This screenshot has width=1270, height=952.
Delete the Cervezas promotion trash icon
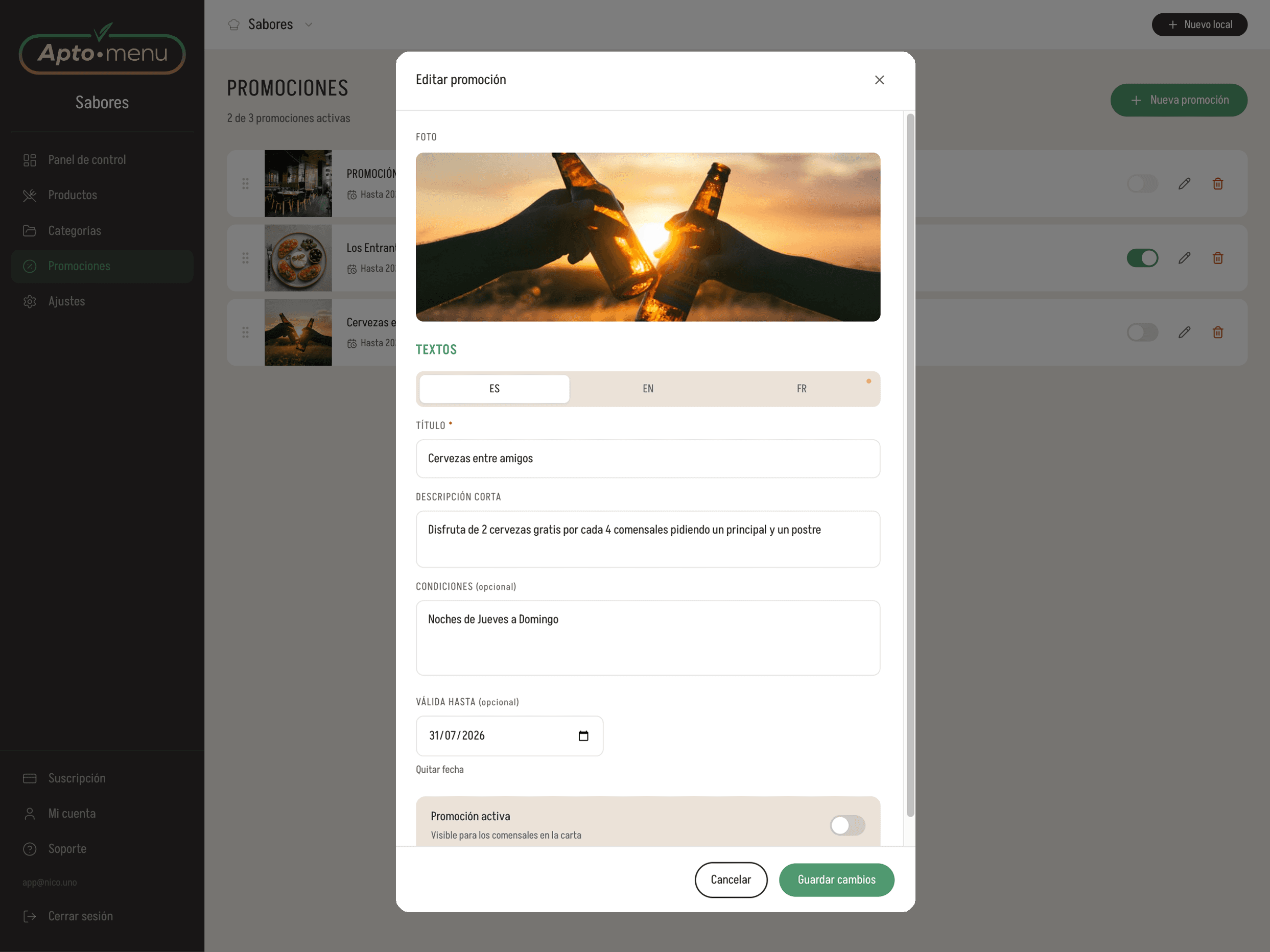1218,332
